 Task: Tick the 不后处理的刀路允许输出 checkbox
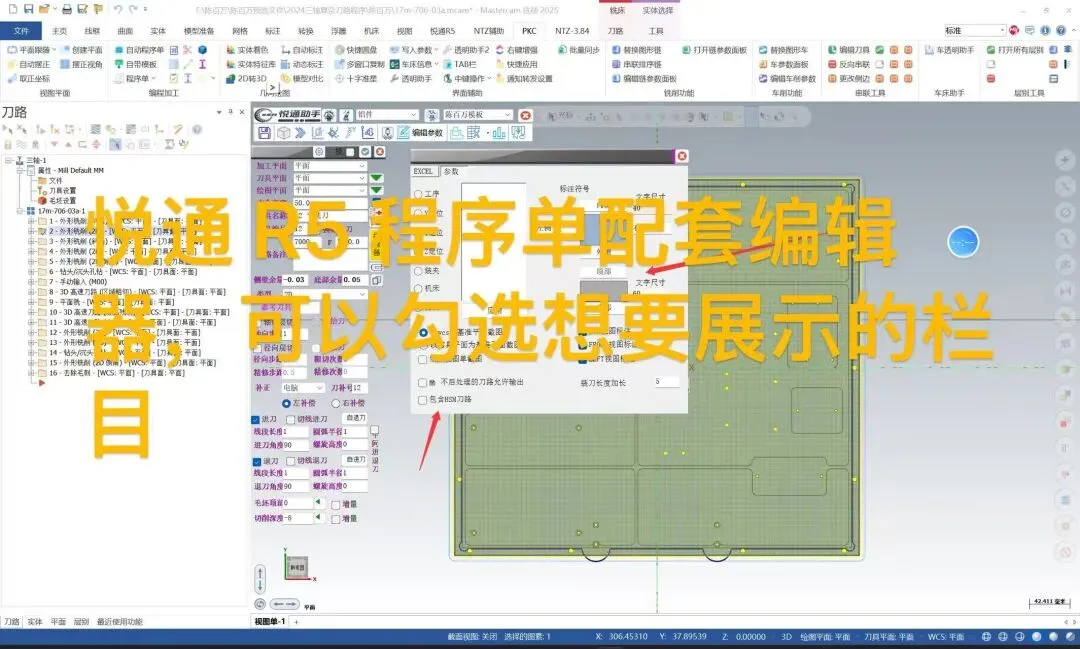(x=422, y=382)
